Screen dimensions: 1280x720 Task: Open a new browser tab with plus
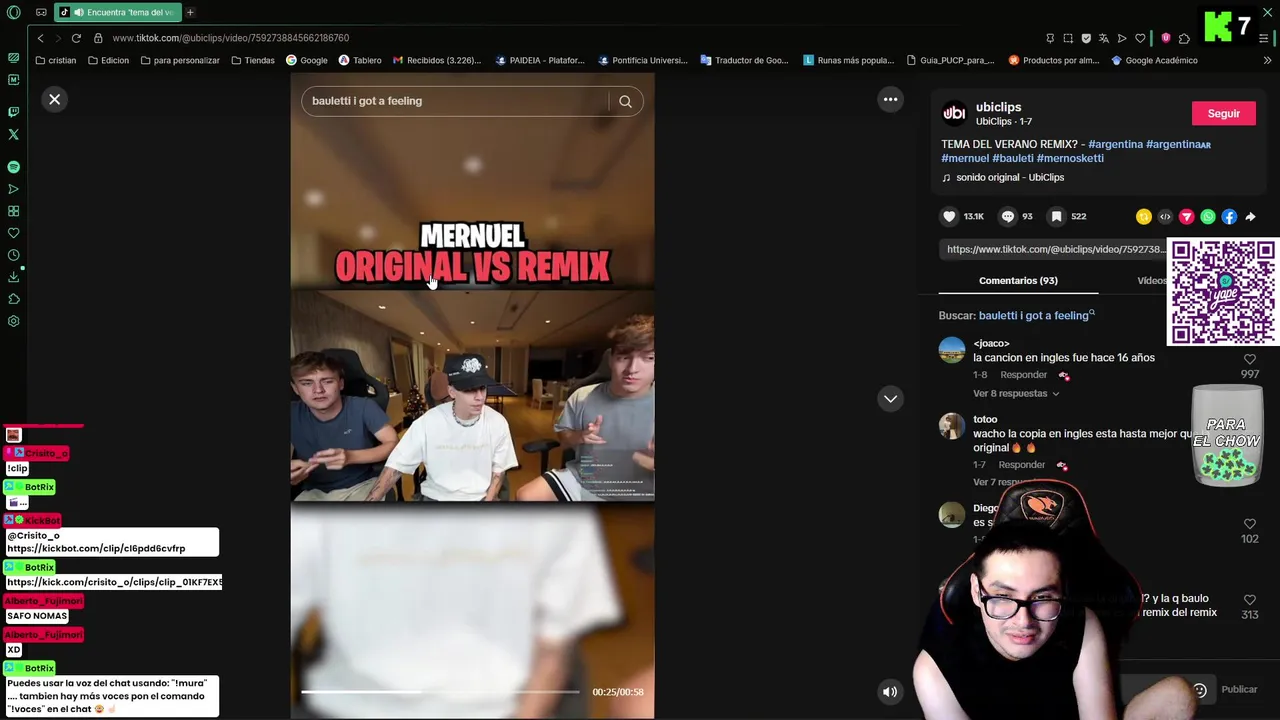(x=190, y=12)
